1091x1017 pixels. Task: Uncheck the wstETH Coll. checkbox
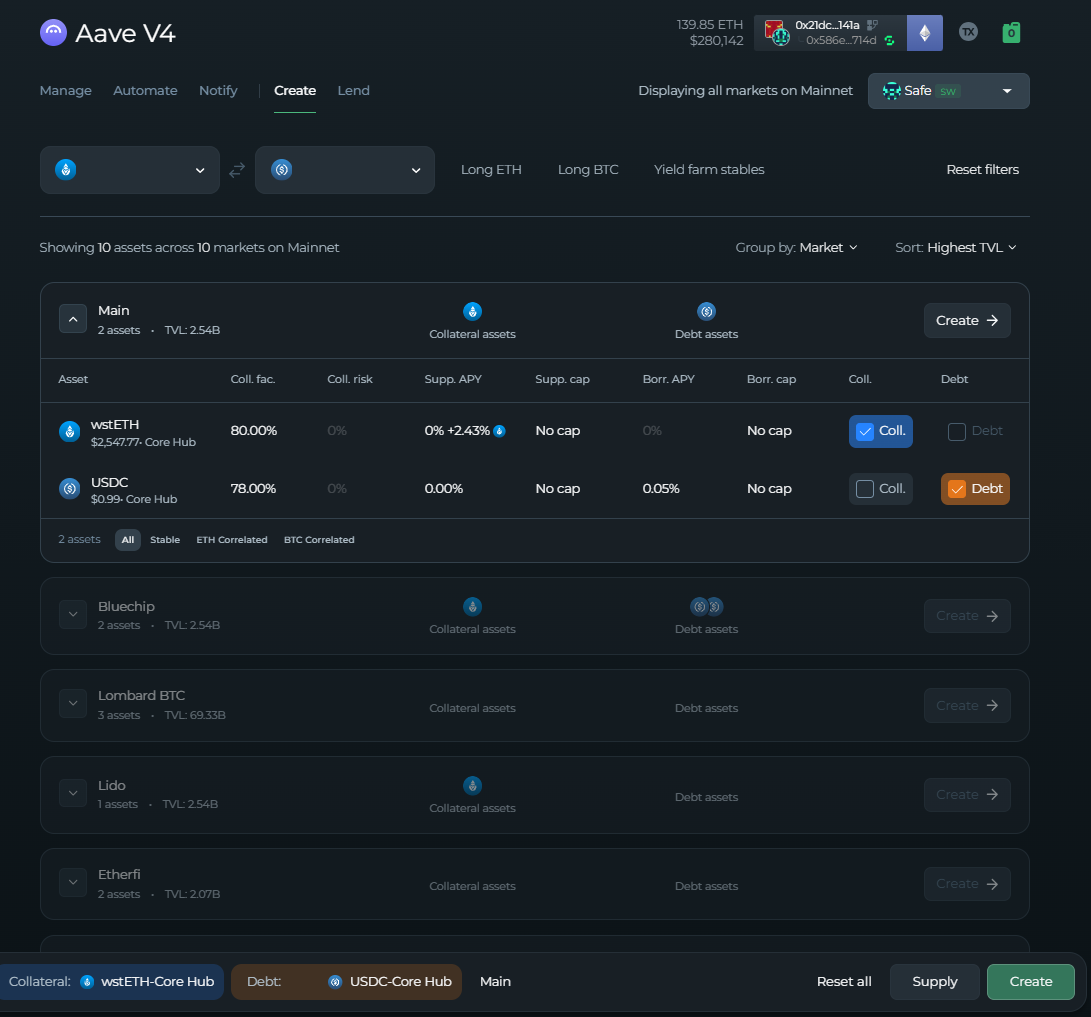(866, 431)
